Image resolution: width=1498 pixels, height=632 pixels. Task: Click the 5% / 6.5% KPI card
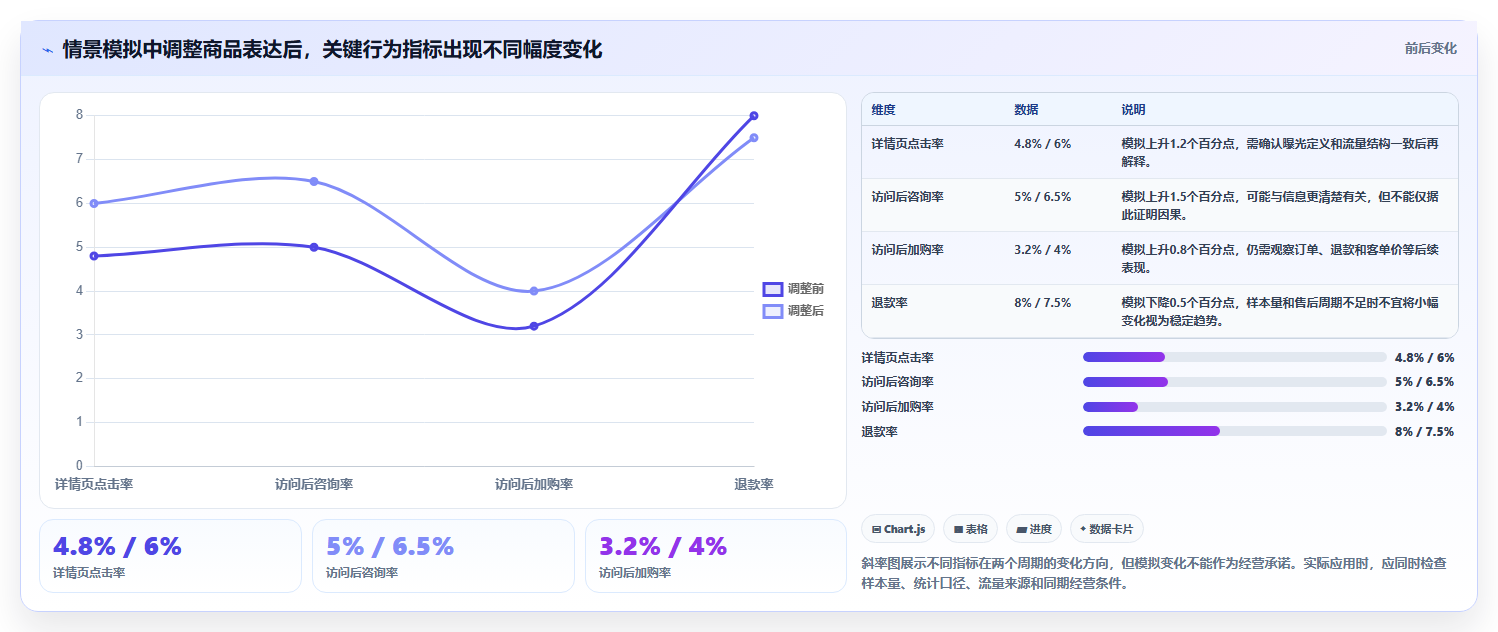pyautogui.click(x=443, y=556)
